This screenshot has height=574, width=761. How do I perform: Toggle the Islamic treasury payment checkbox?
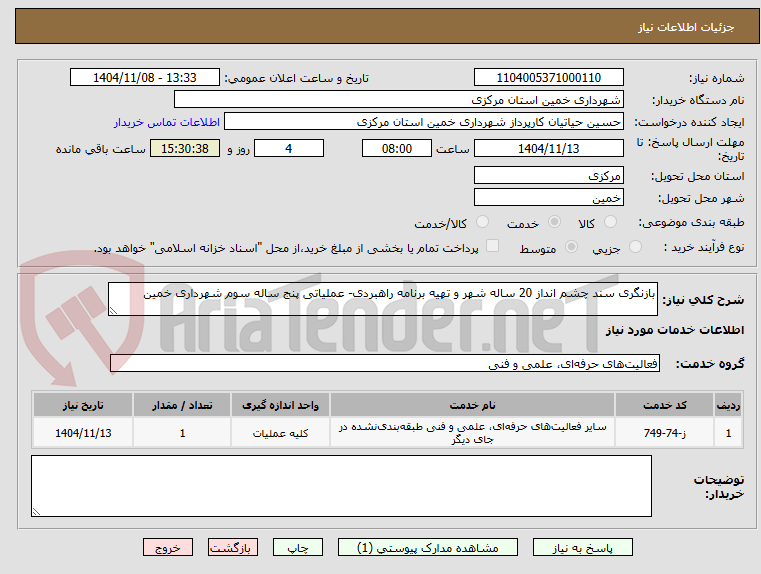coord(493,246)
